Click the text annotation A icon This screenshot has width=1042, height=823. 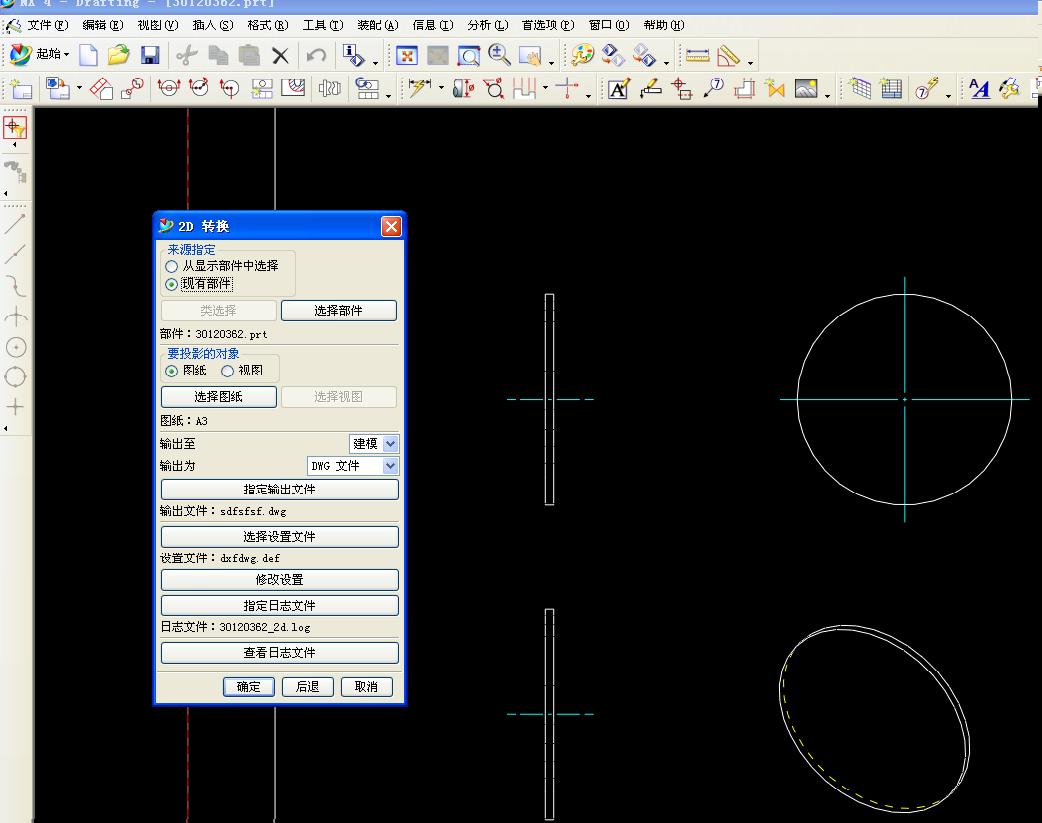[x=618, y=89]
